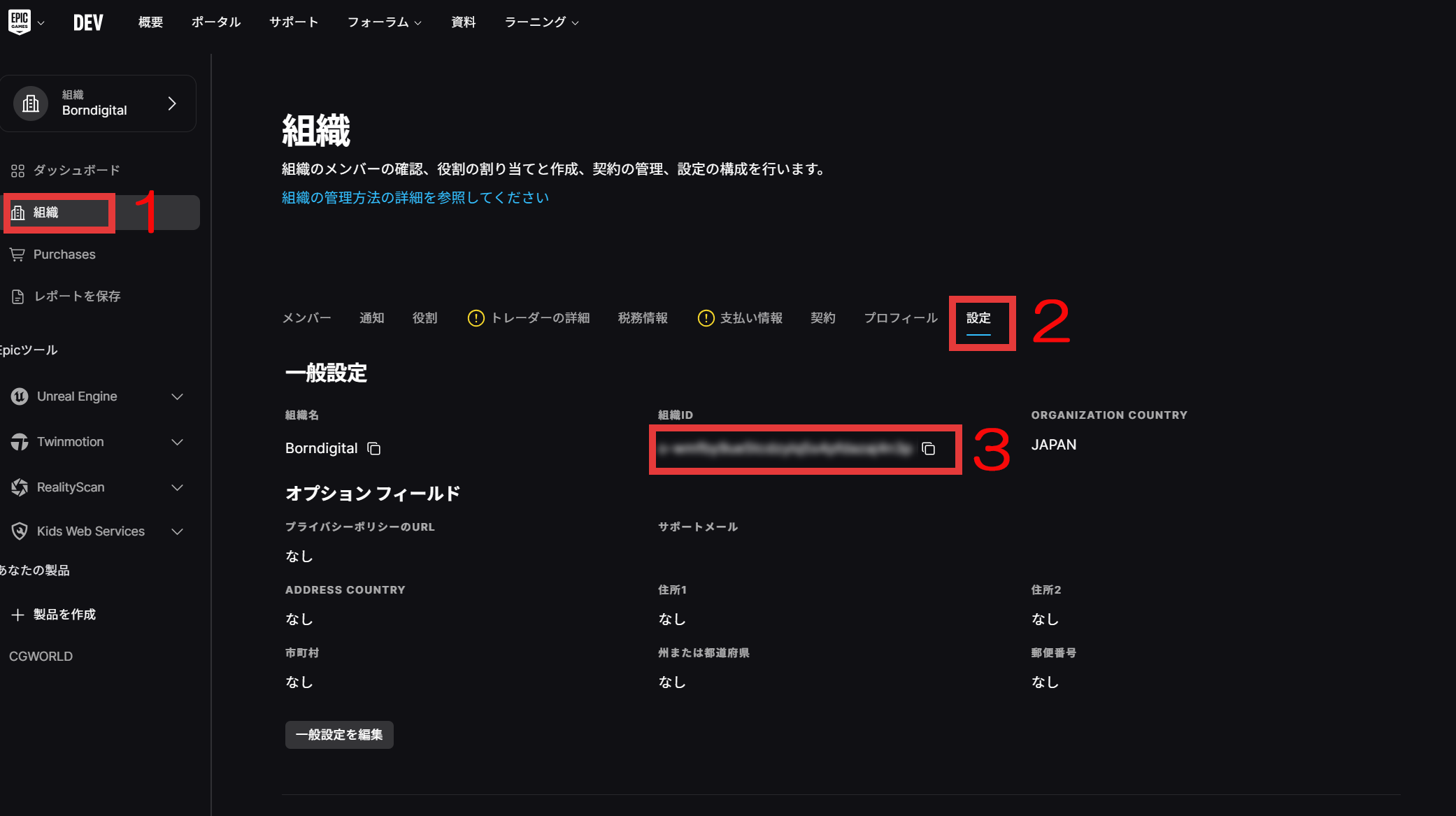The width and height of the screenshot is (1456, 816).
Task: Open the 概要 menu item
Action: tap(150, 22)
